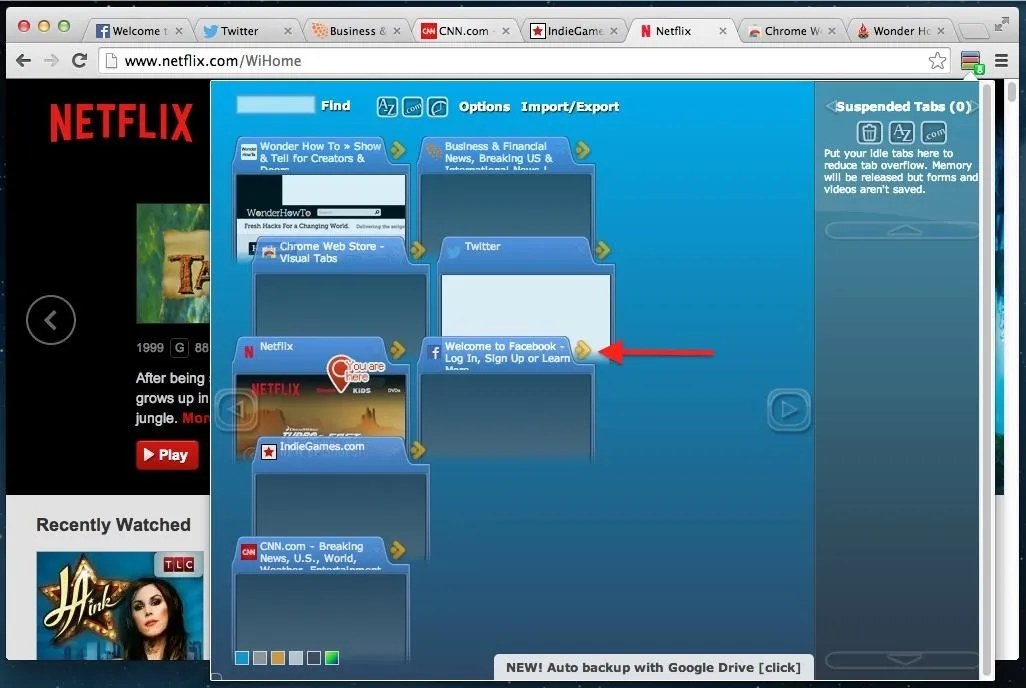Go forward in browser history

(51, 61)
